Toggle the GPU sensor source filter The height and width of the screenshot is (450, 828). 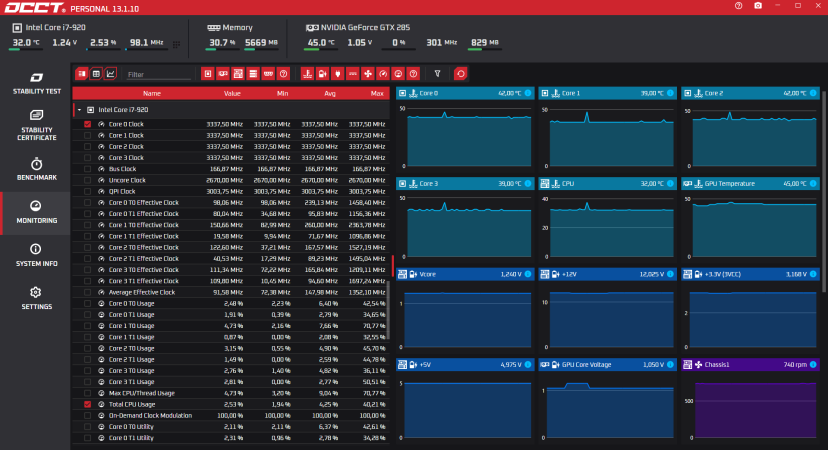click(x=223, y=74)
